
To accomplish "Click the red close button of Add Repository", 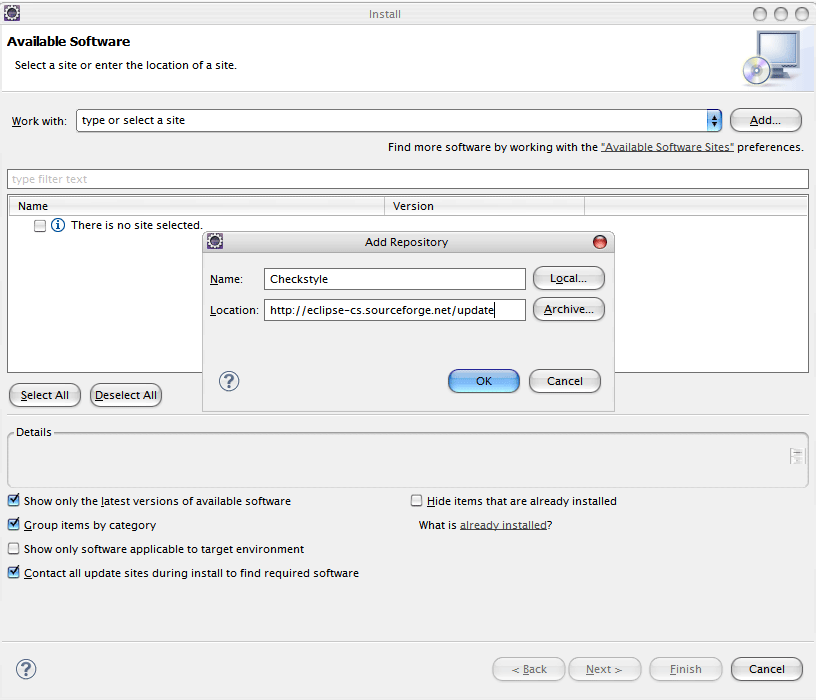I will point(600,242).
